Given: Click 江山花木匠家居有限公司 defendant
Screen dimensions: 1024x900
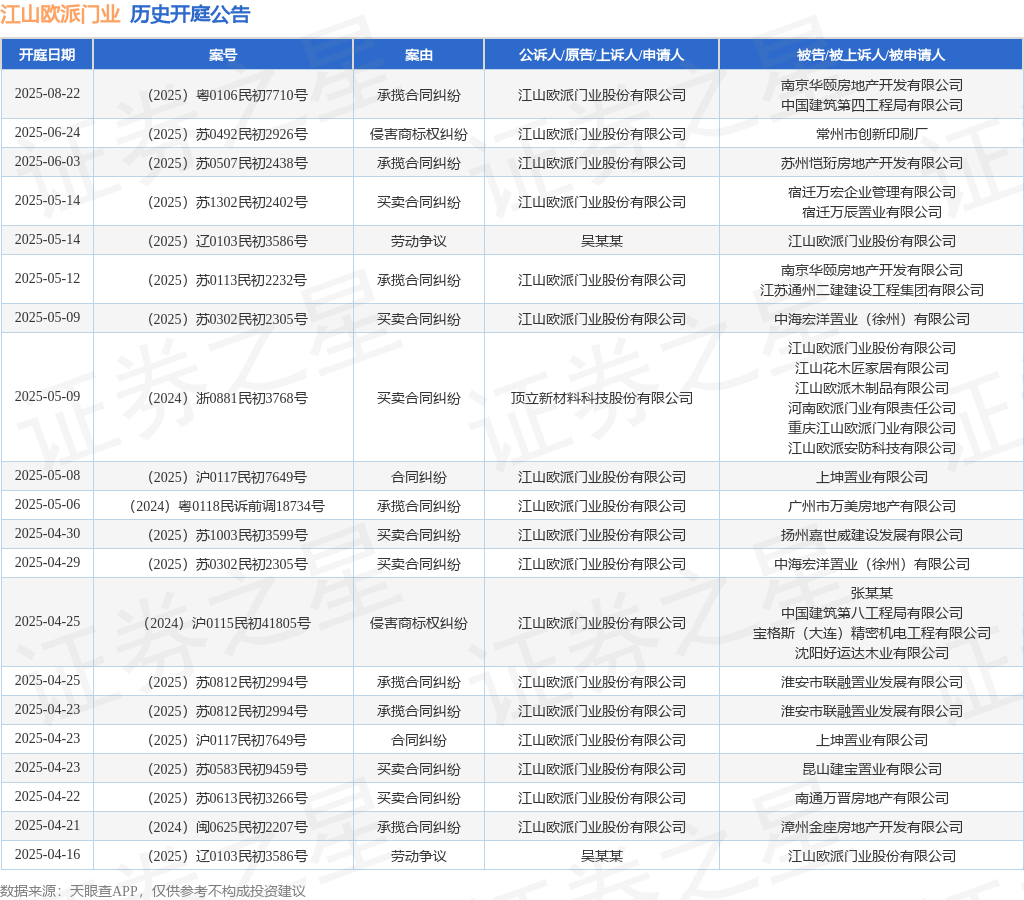Looking at the screenshot, I should click(x=872, y=368).
